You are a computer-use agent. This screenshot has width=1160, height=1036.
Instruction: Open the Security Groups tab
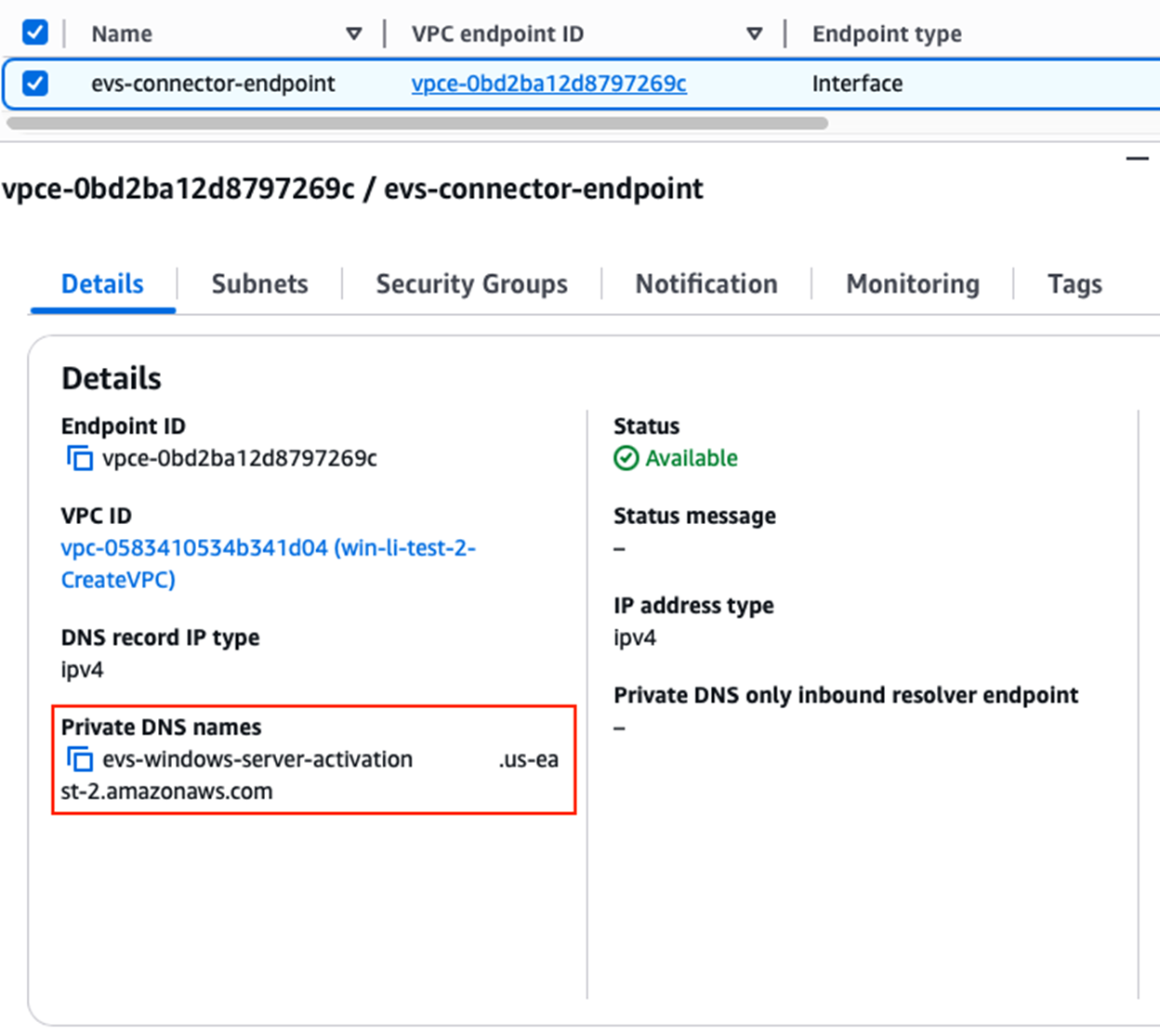pos(471,284)
